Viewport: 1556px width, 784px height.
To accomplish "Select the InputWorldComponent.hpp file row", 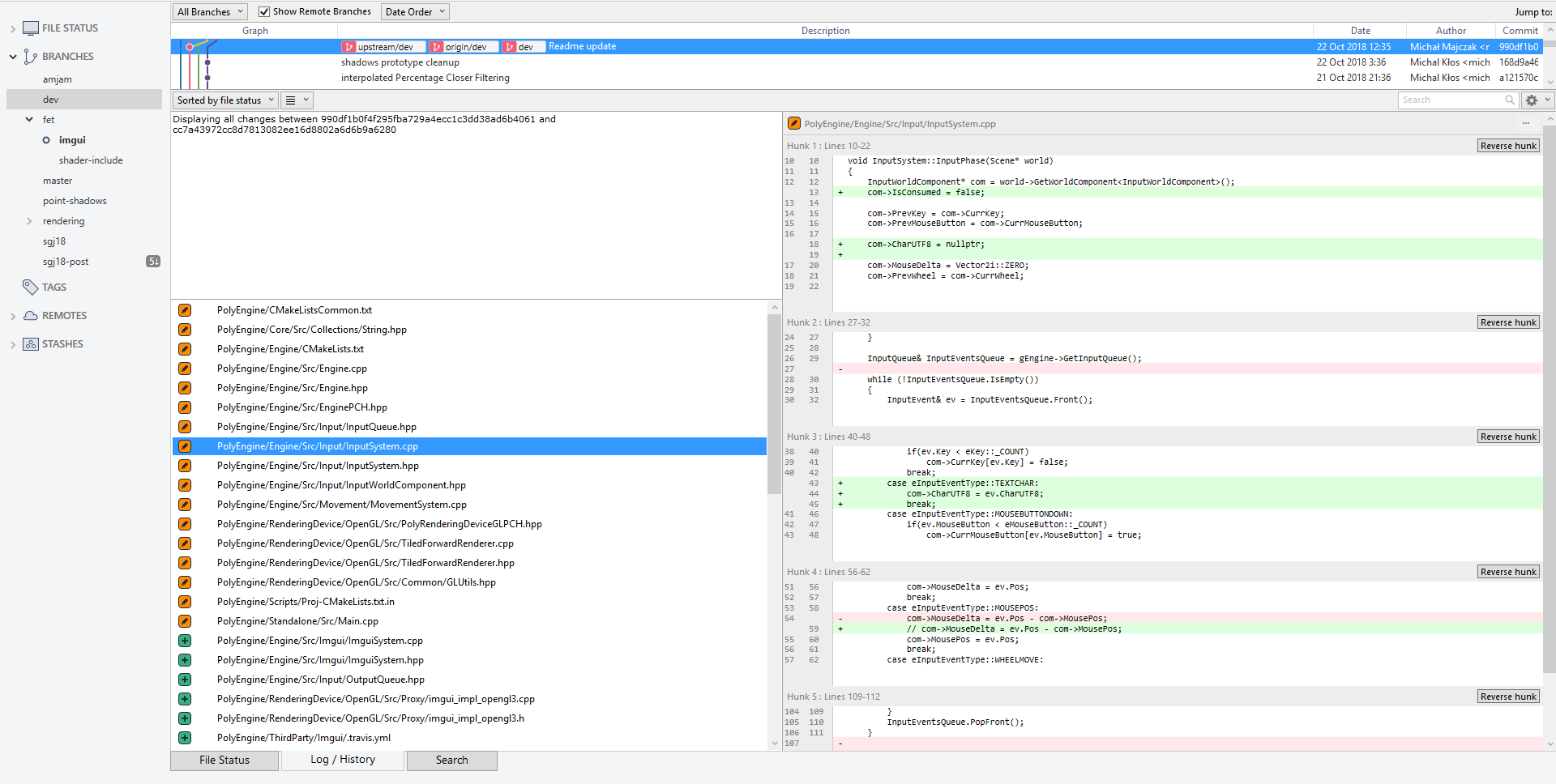I will tap(469, 485).
